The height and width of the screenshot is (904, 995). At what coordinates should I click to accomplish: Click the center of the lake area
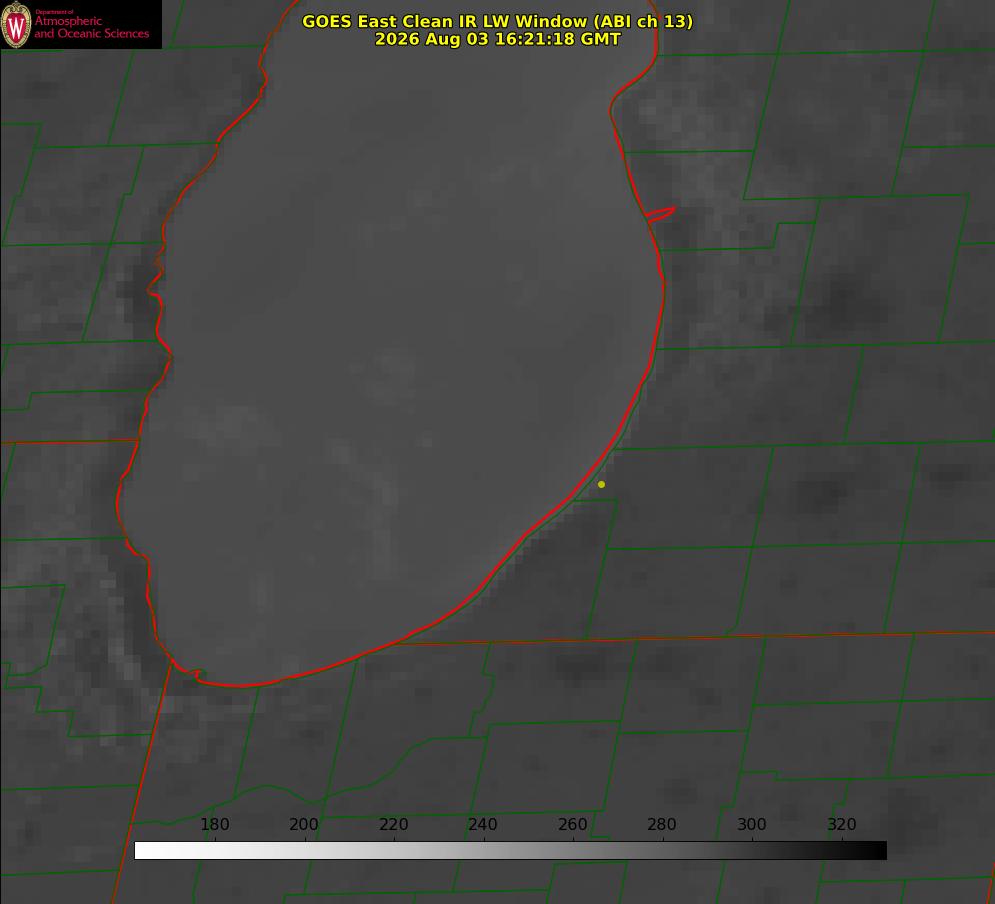point(393,355)
